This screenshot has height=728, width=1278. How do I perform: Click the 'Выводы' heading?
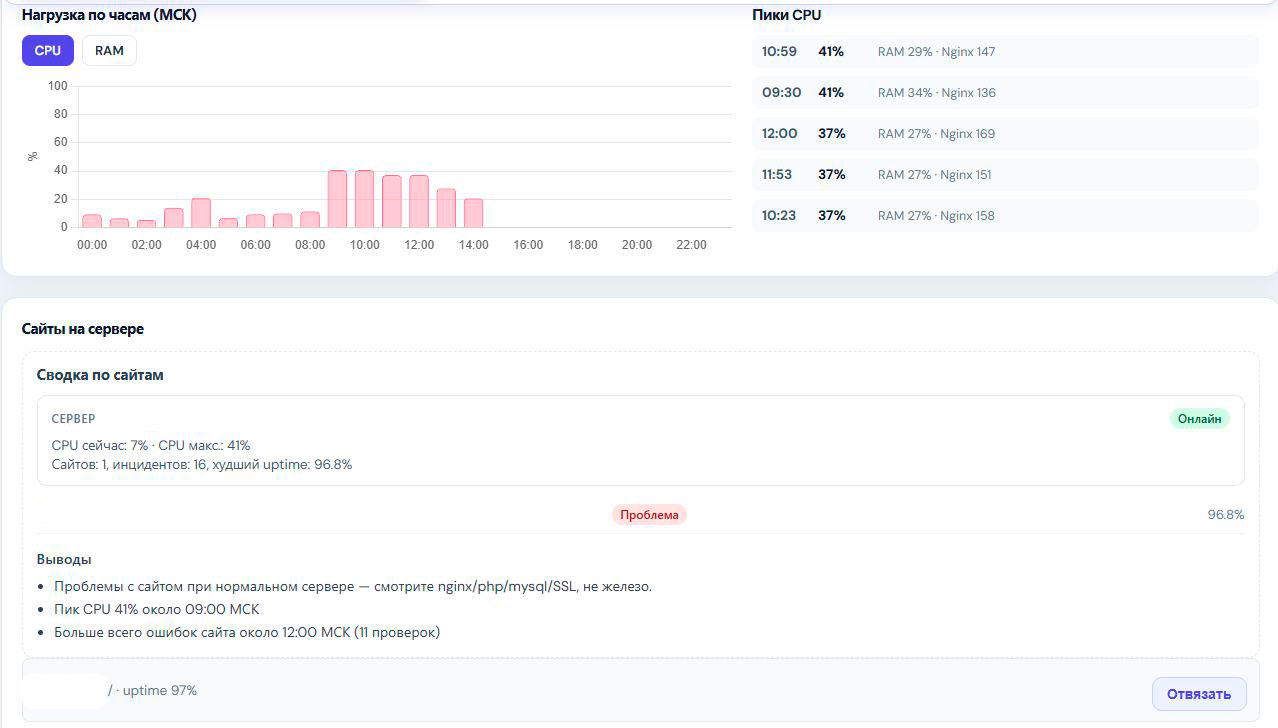pyautogui.click(x=64, y=560)
